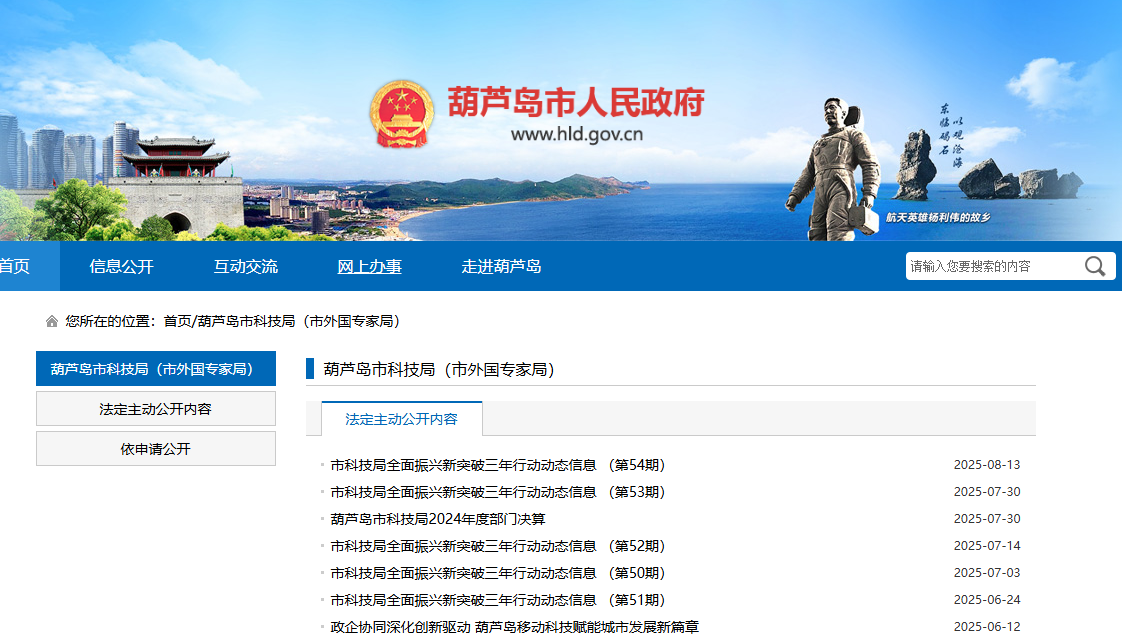This screenshot has height=637, width=1122.
Task: Click the search input field
Action: [992, 266]
